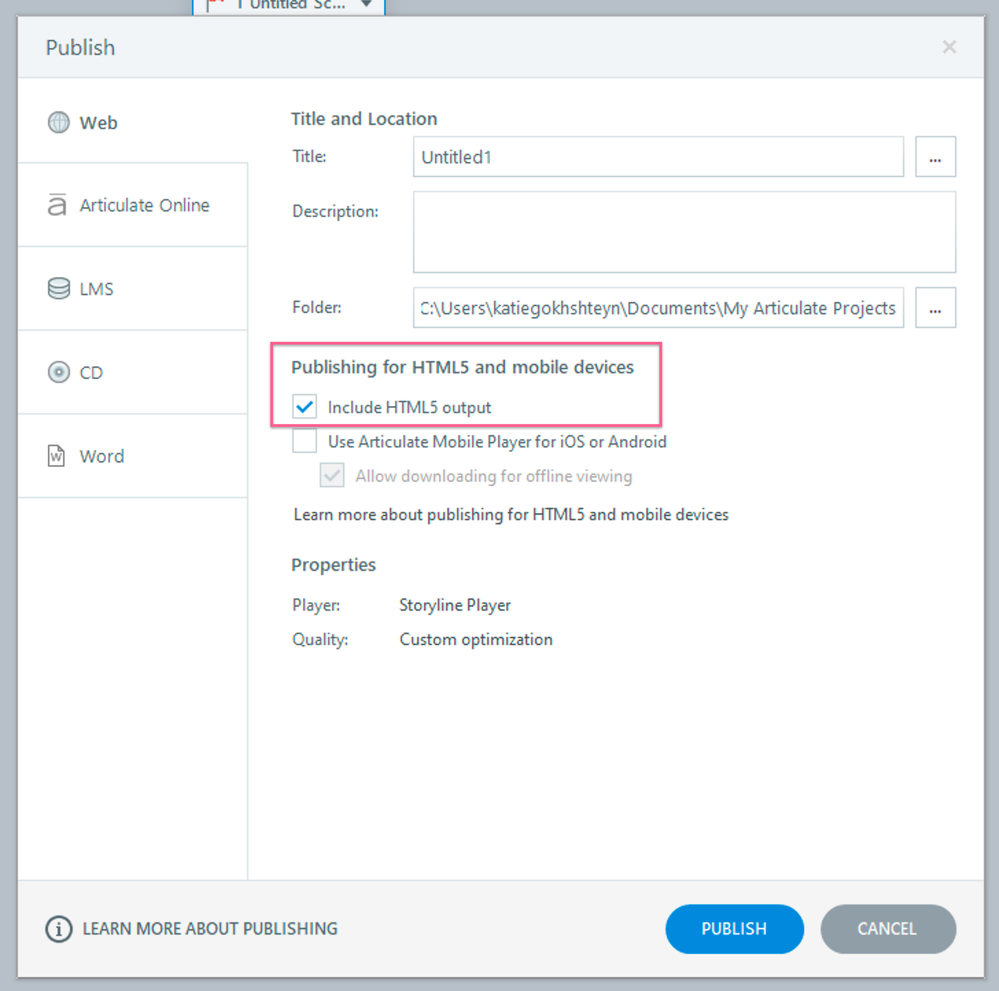Close the Publish dialog with X

pos(949,47)
